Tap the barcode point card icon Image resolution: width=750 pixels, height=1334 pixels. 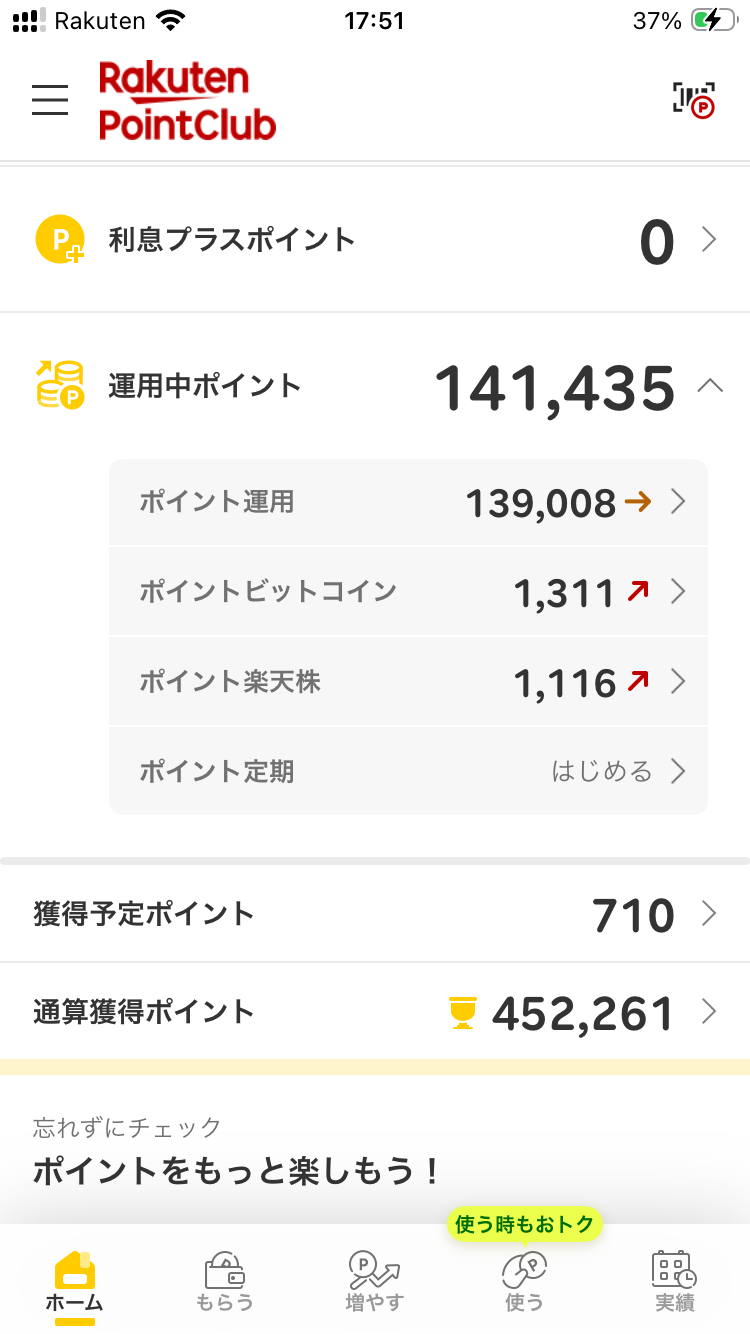[x=693, y=99]
